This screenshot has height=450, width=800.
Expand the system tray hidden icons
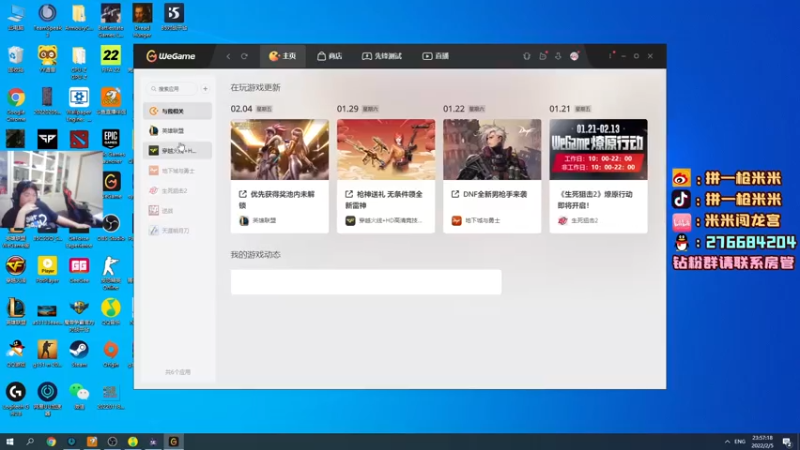point(727,441)
